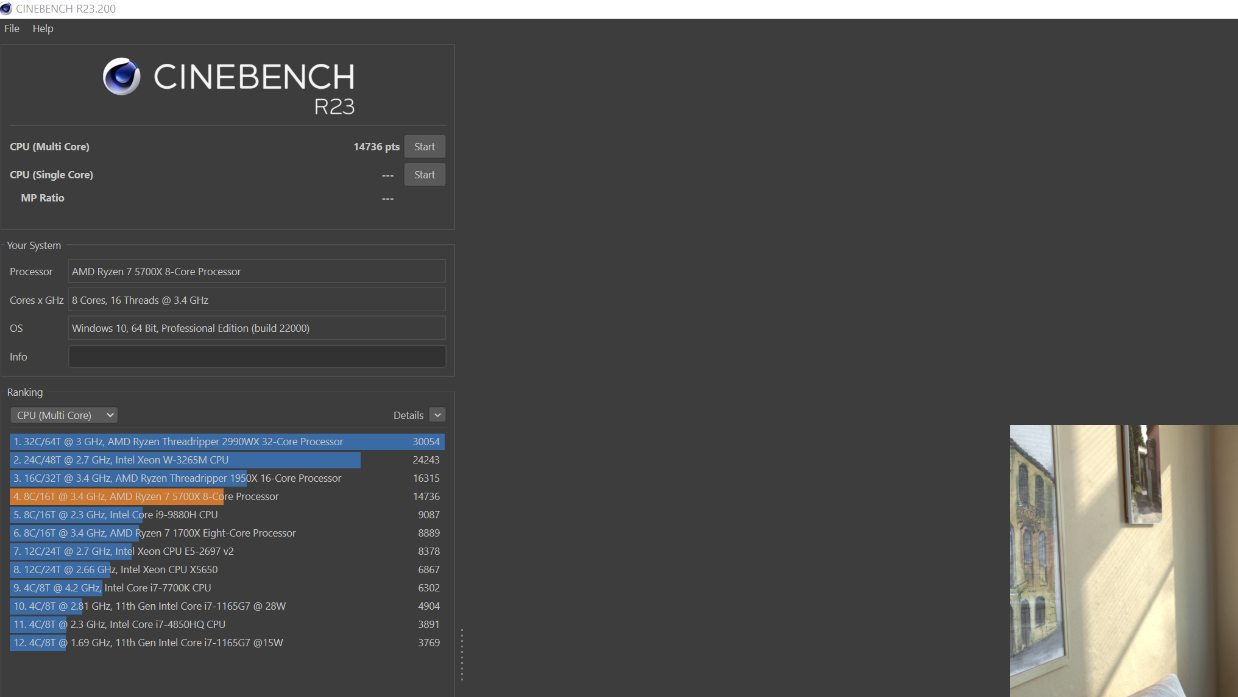Select the OS field showing Windows 10

point(257,328)
